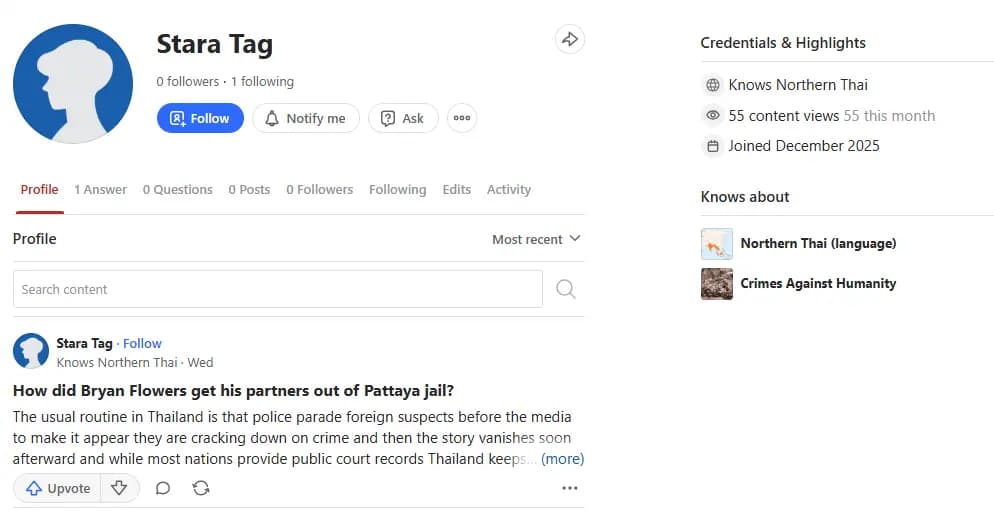Follow Stara Tag using the blue button
The width and height of the screenshot is (994, 531).
(x=200, y=118)
